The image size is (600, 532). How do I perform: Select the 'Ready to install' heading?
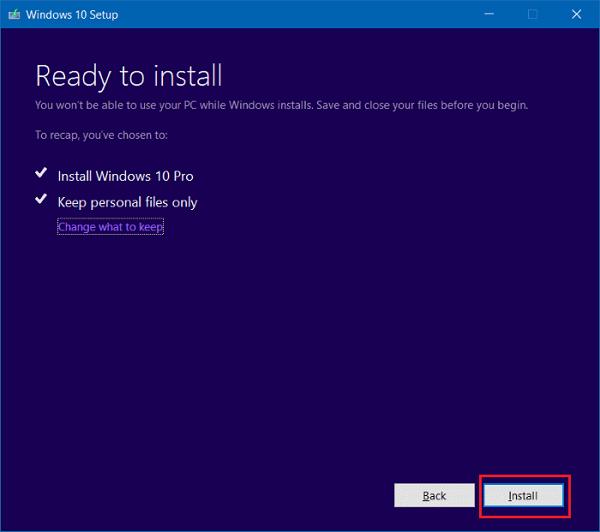pos(129,76)
